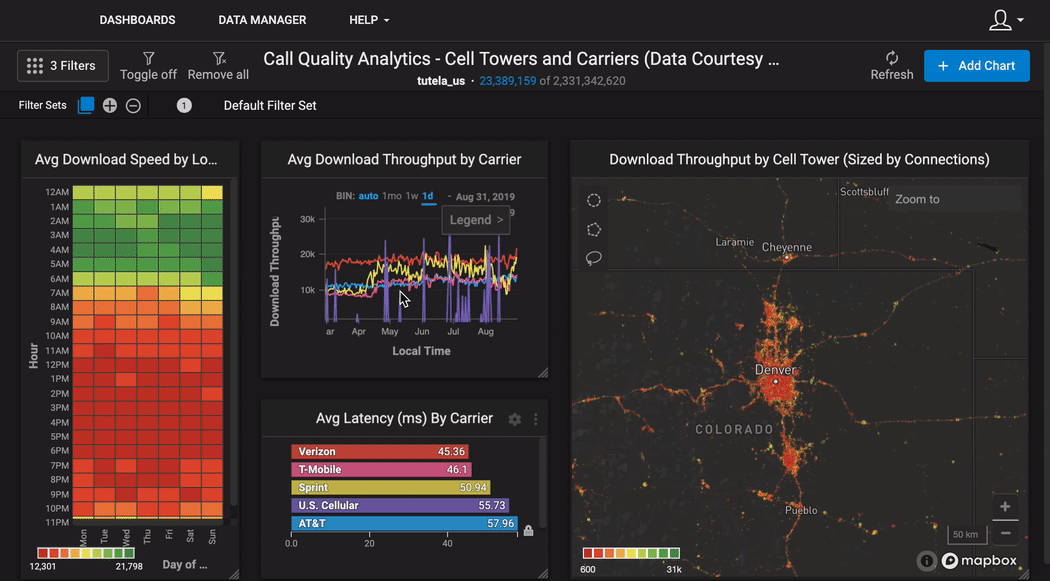Click the 50 km map scale indicator
The width and height of the screenshot is (1050, 581).
click(x=966, y=534)
